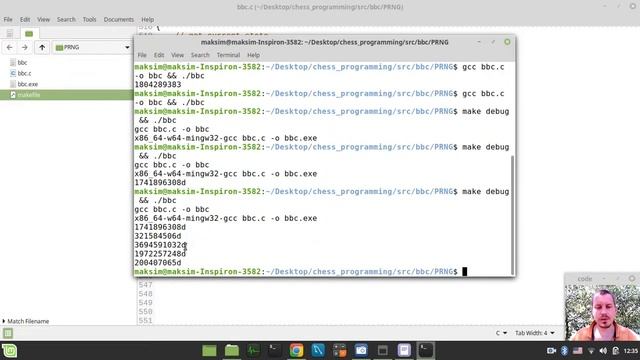Select makefile in the file browser

29,95
